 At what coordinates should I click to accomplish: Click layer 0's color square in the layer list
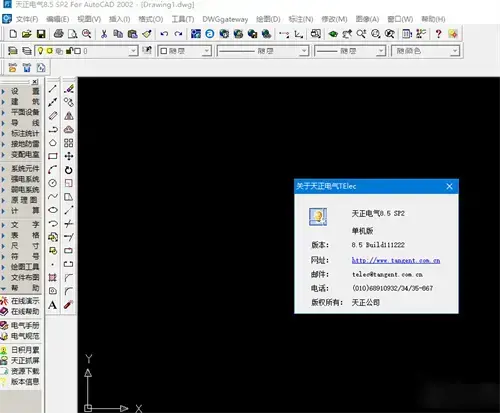click(x=77, y=51)
